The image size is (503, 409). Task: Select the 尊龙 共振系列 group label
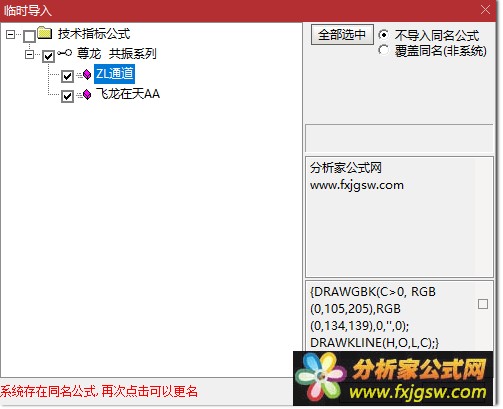[x=116, y=53]
